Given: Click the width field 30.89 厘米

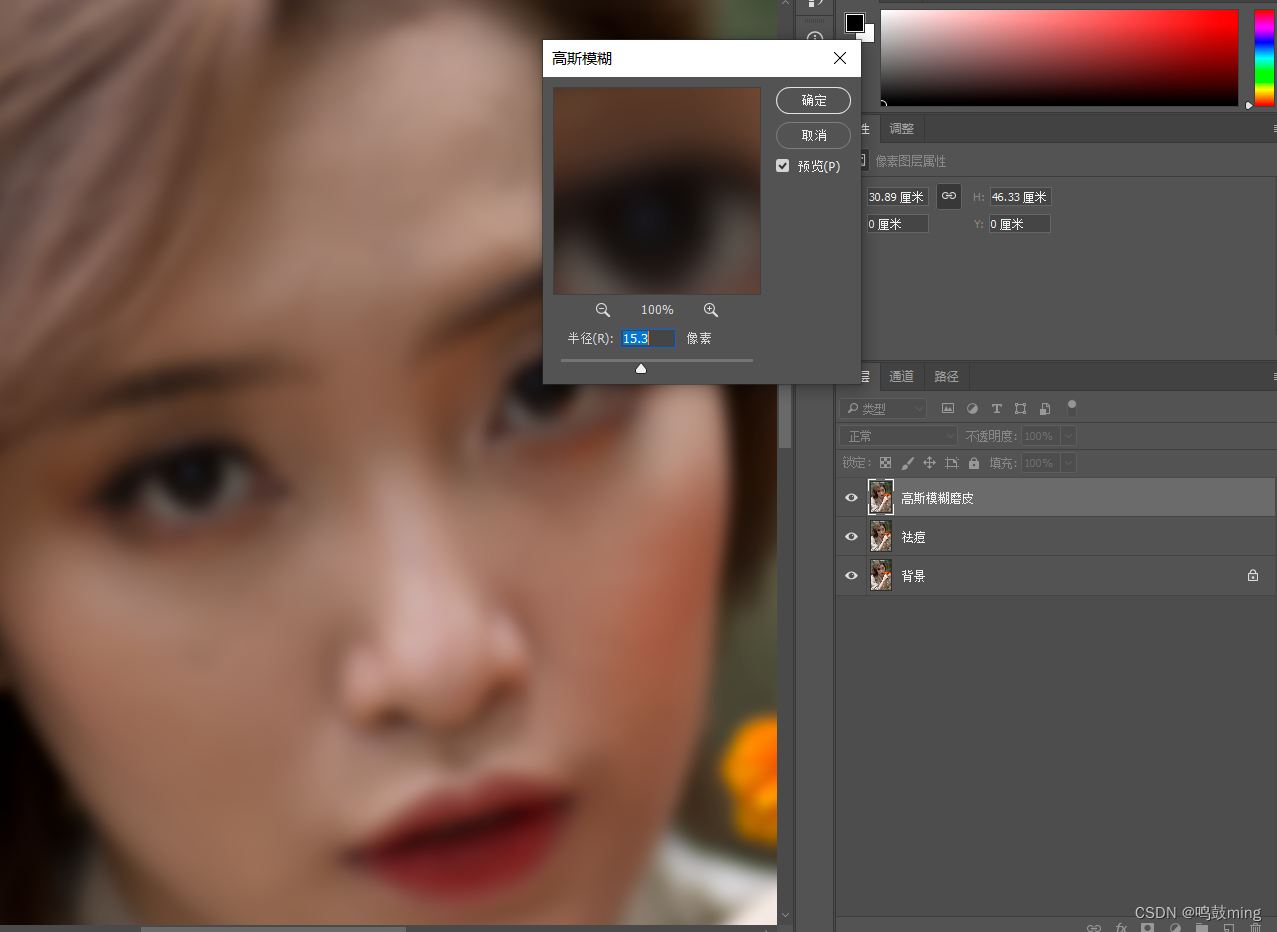Looking at the screenshot, I should [897, 197].
